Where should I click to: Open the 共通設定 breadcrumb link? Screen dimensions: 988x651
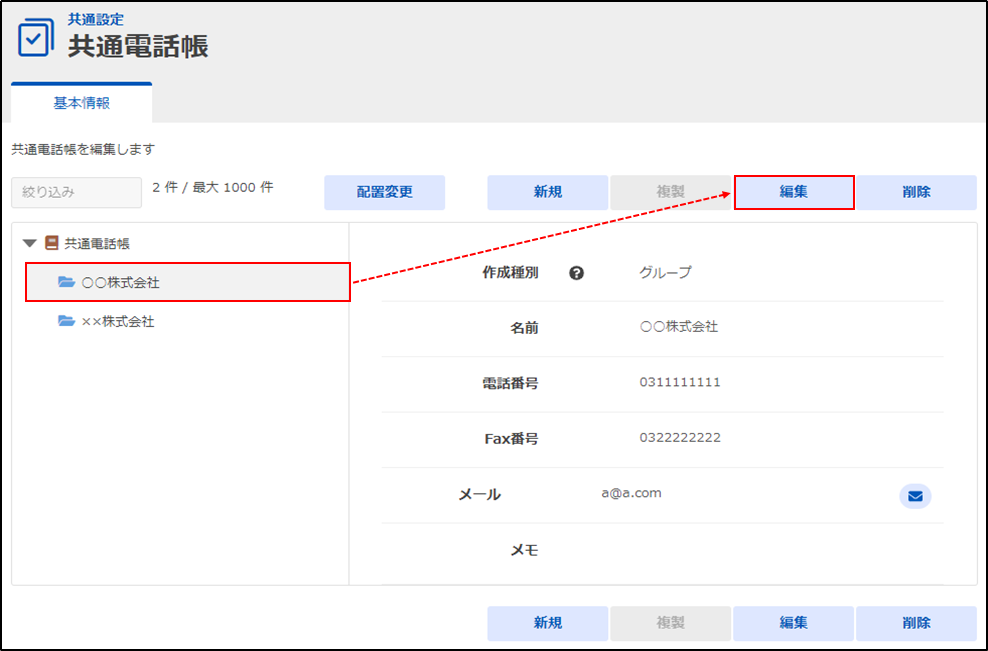pos(96,19)
